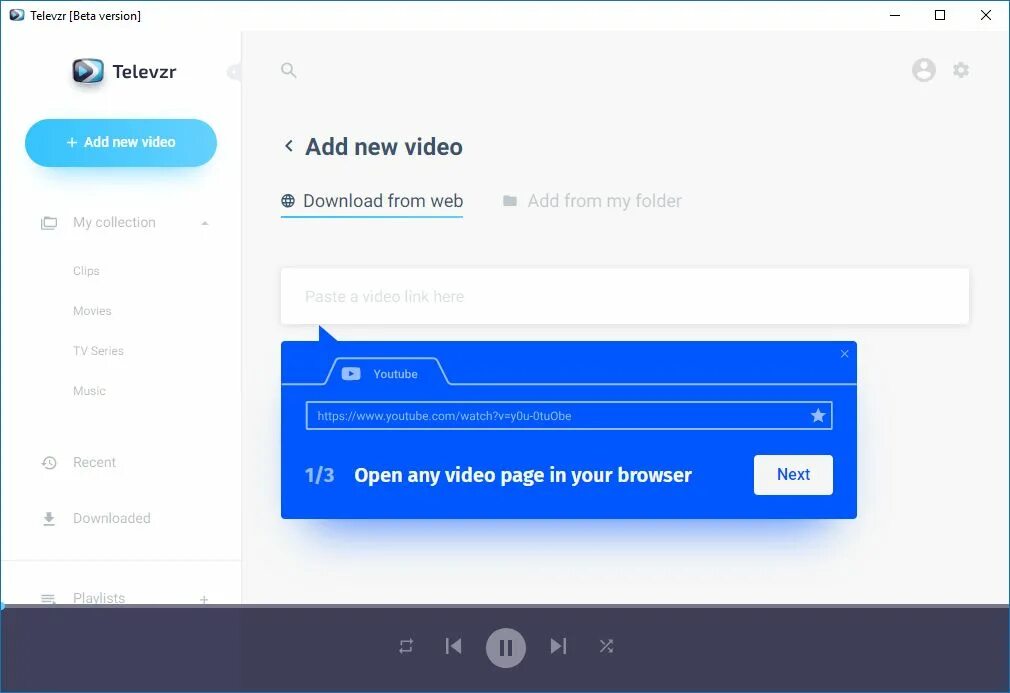Go back using the left chevron arrow
This screenshot has width=1010, height=693.
coord(288,146)
